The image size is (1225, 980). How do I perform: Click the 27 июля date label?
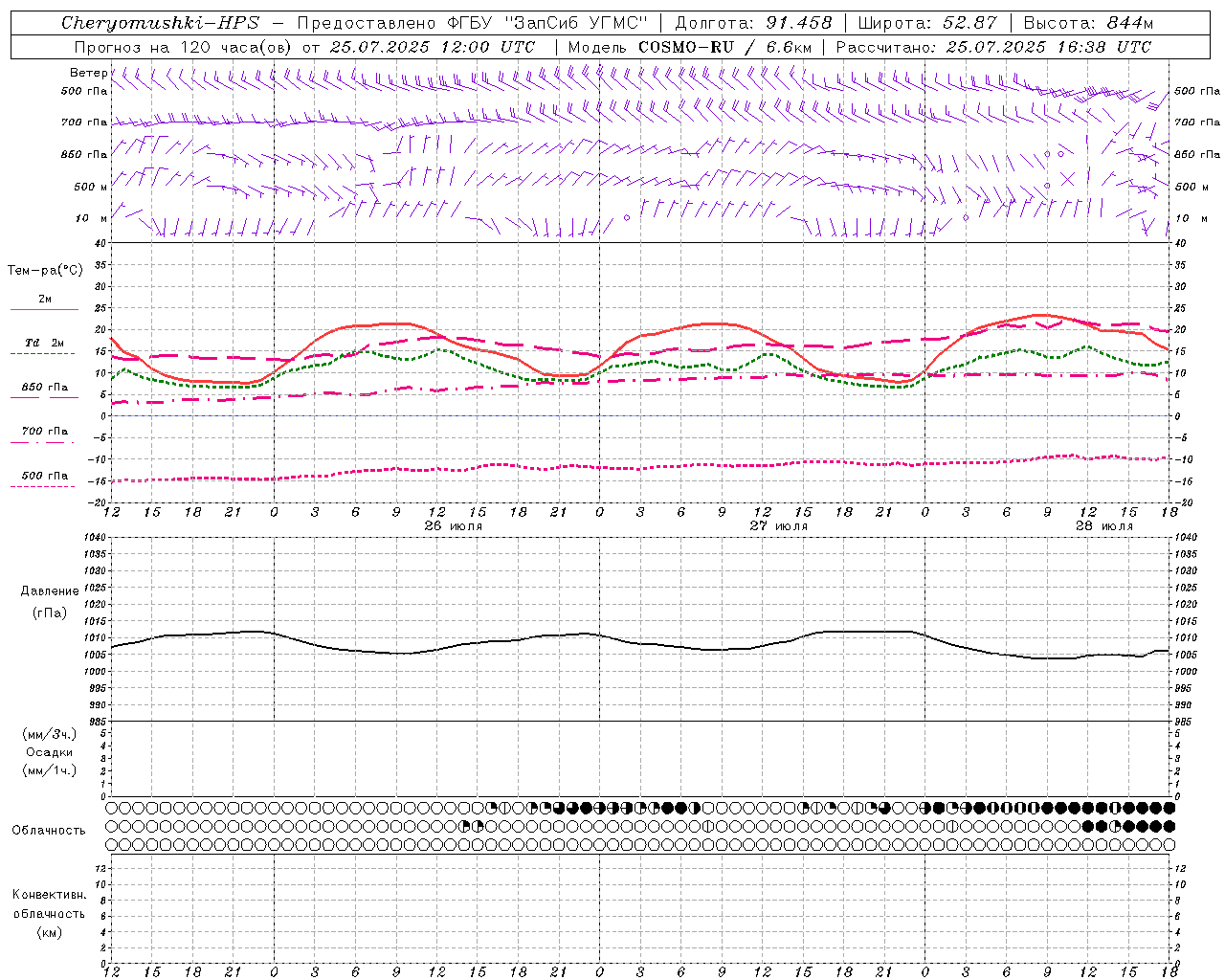[x=778, y=526]
